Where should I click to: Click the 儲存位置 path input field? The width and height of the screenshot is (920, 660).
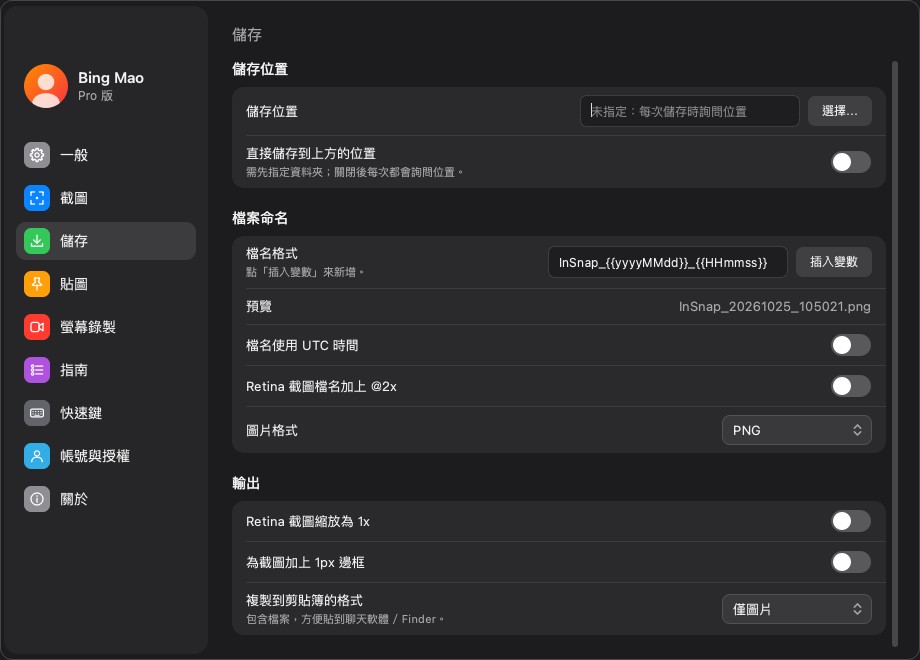pyautogui.click(x=689, y=111)
